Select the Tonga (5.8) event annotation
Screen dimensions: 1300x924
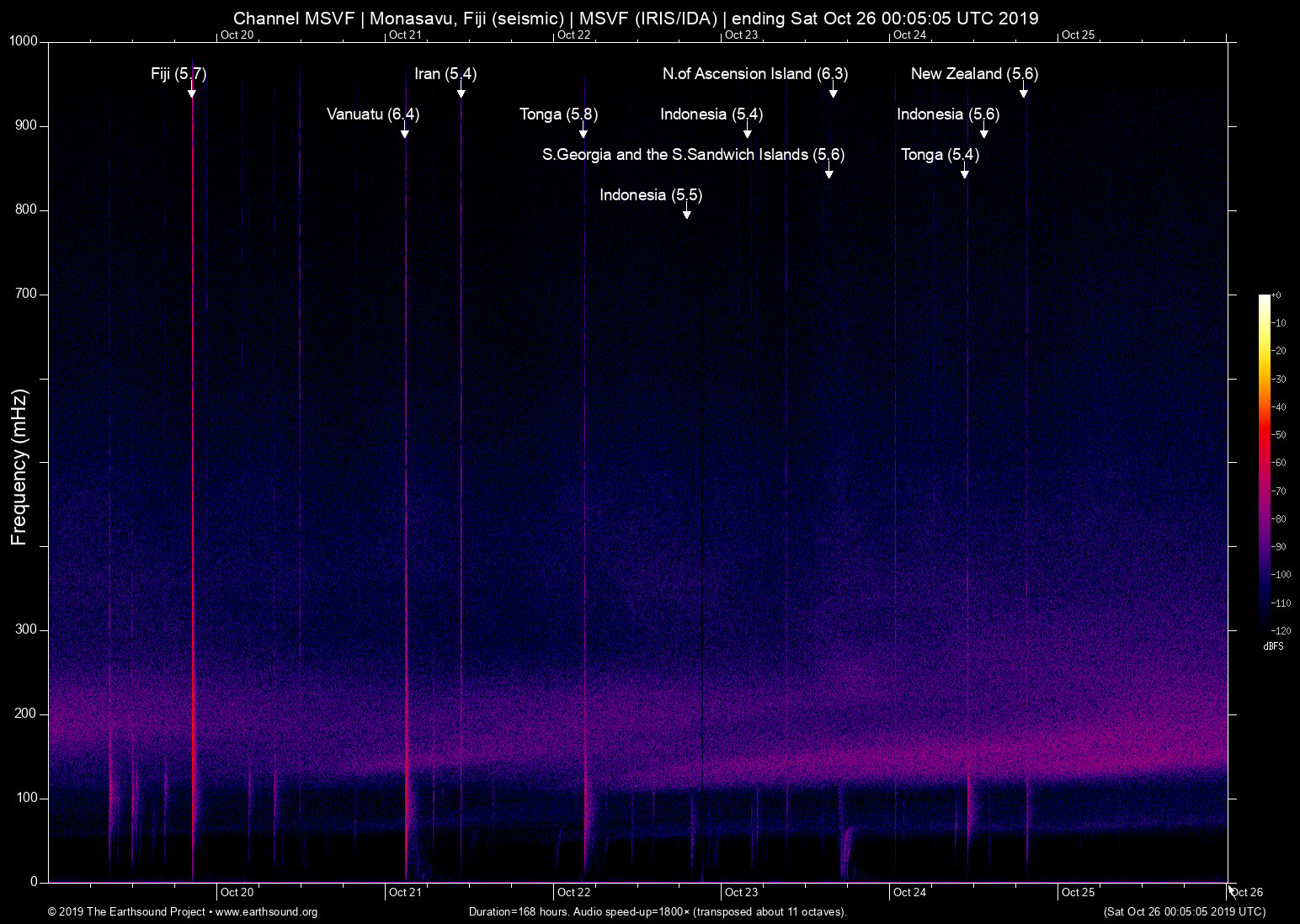(x=557, y=114)
